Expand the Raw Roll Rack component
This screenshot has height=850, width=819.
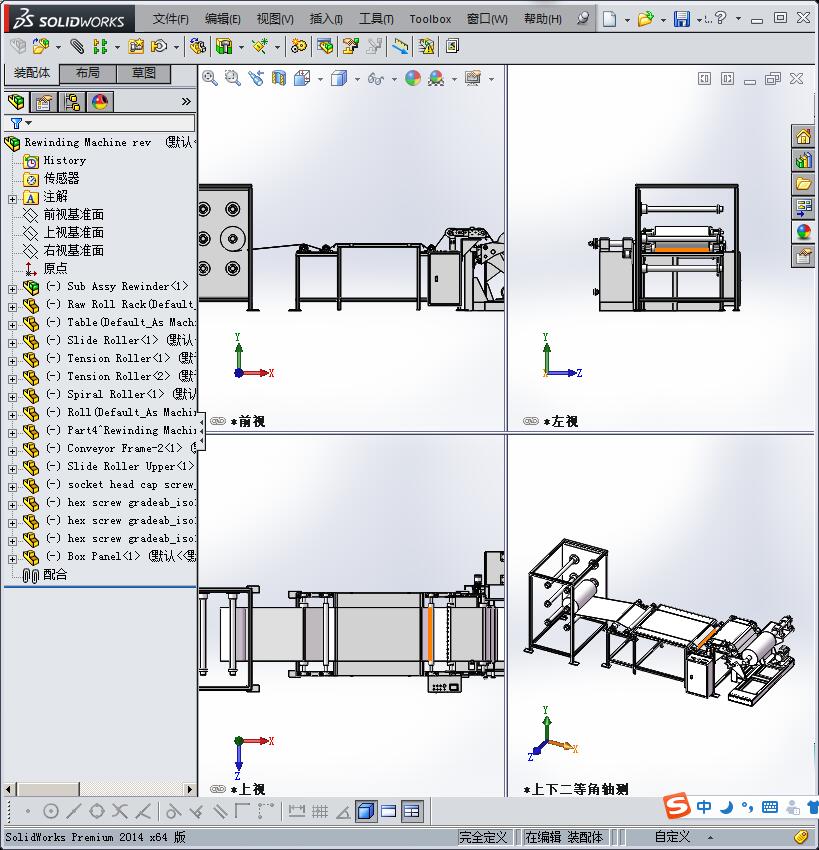[12, 307]
